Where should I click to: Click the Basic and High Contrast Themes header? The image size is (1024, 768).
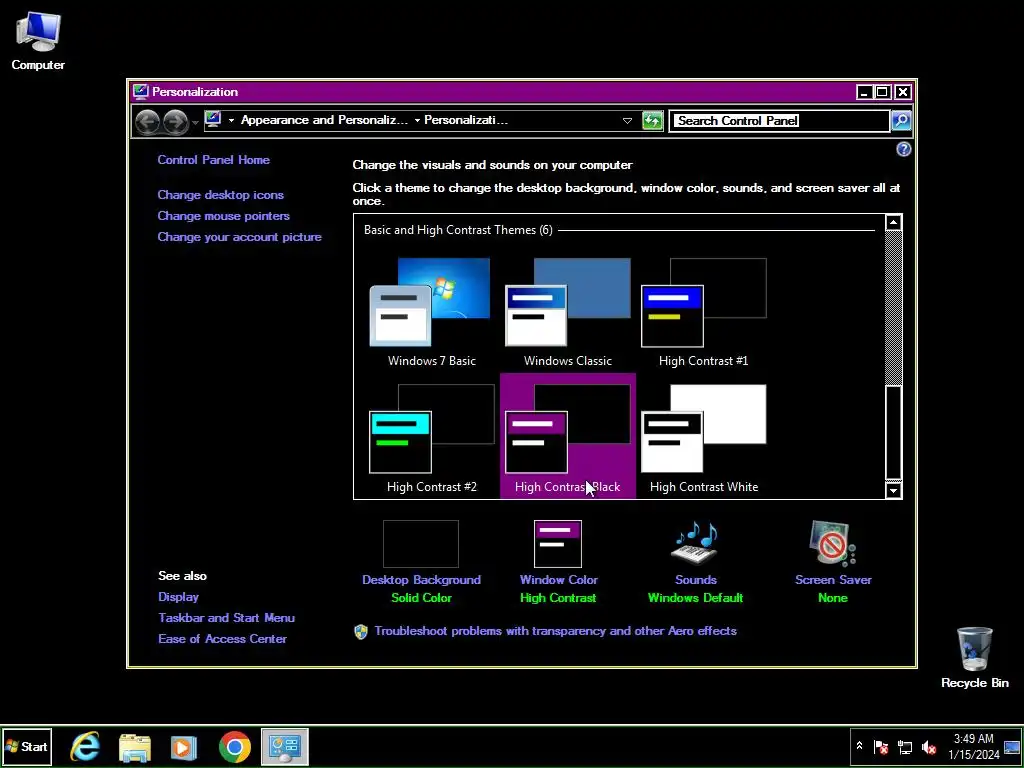[x=458, y=230]
